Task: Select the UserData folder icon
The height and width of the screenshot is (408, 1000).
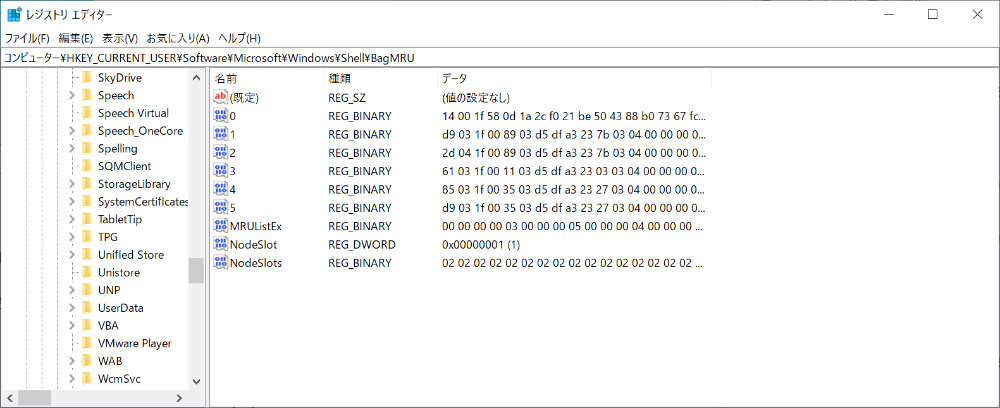Action: (87, 308)
